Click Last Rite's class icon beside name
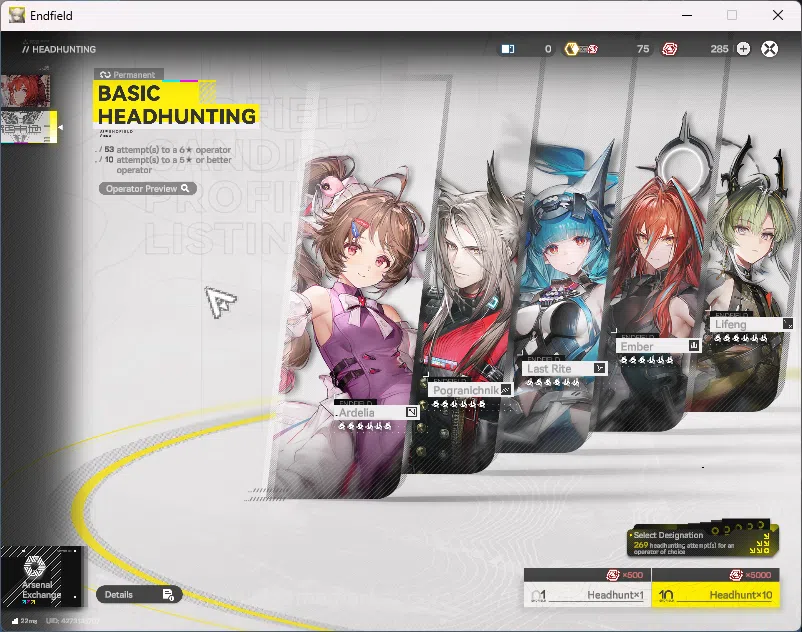Viewport: 802px width, 632px height. point(599,368)
